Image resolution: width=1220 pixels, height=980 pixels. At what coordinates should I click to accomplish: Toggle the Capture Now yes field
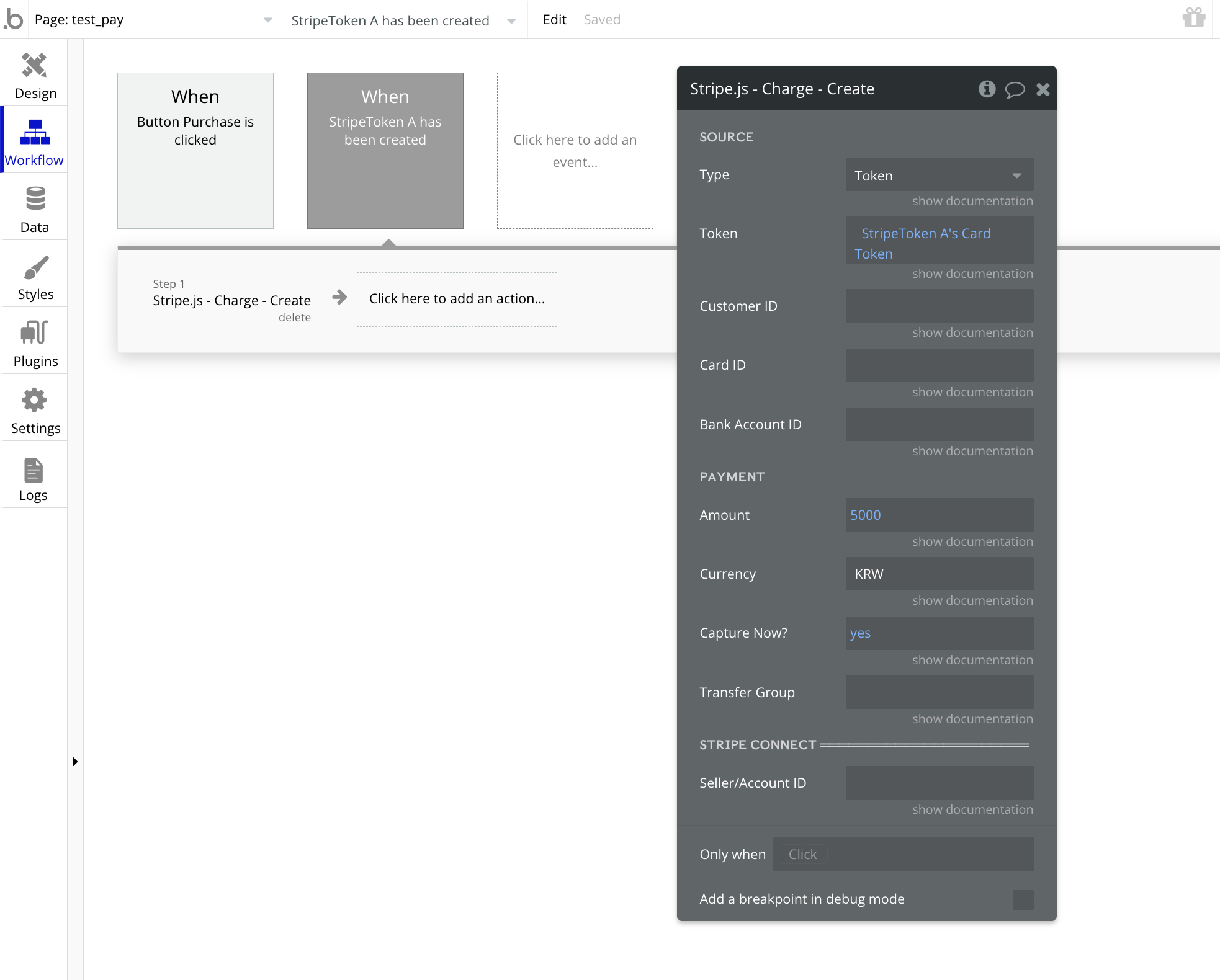[x=939, y=633]
